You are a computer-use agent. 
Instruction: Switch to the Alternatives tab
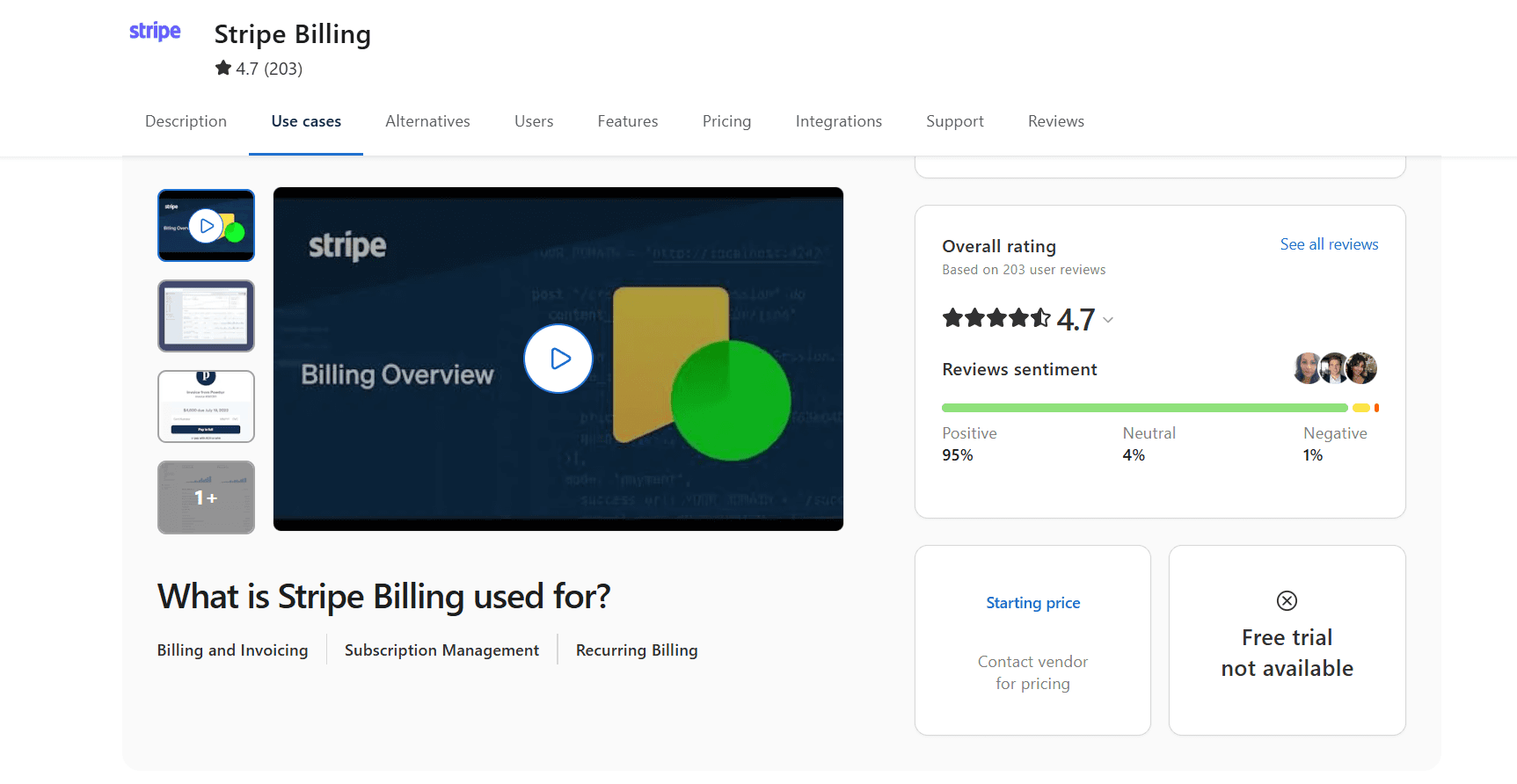click(x=427, y=121)
